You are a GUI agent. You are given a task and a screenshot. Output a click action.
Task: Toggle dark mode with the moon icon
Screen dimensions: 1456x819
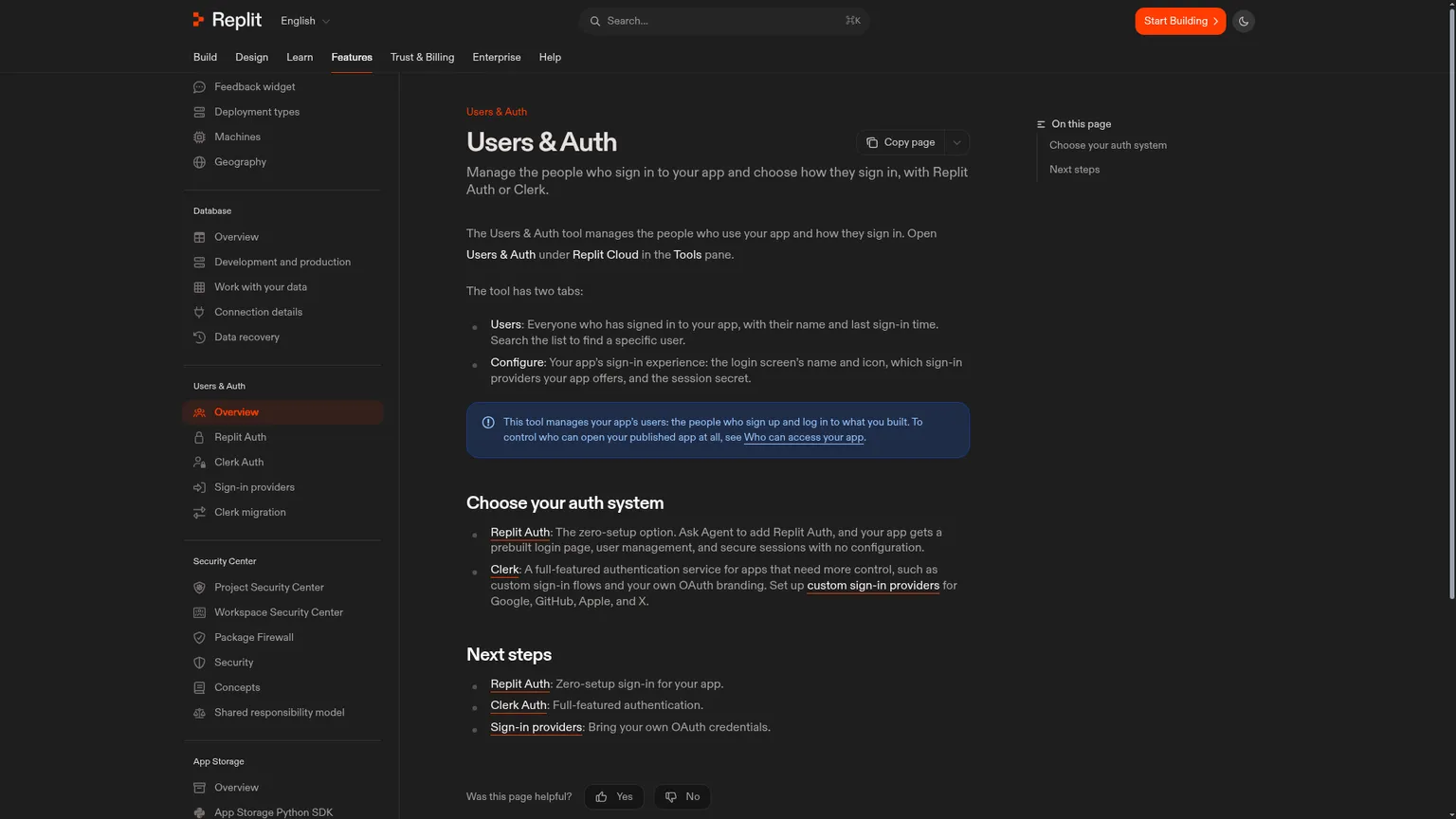pos(1244,21)
